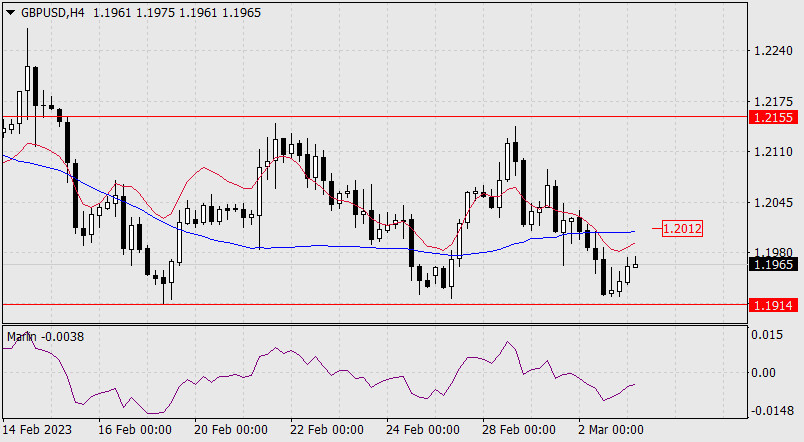Click the 24 Feb 00:00 time label
Viewport: 804px width, 442px height.
[x=422, y=430]
